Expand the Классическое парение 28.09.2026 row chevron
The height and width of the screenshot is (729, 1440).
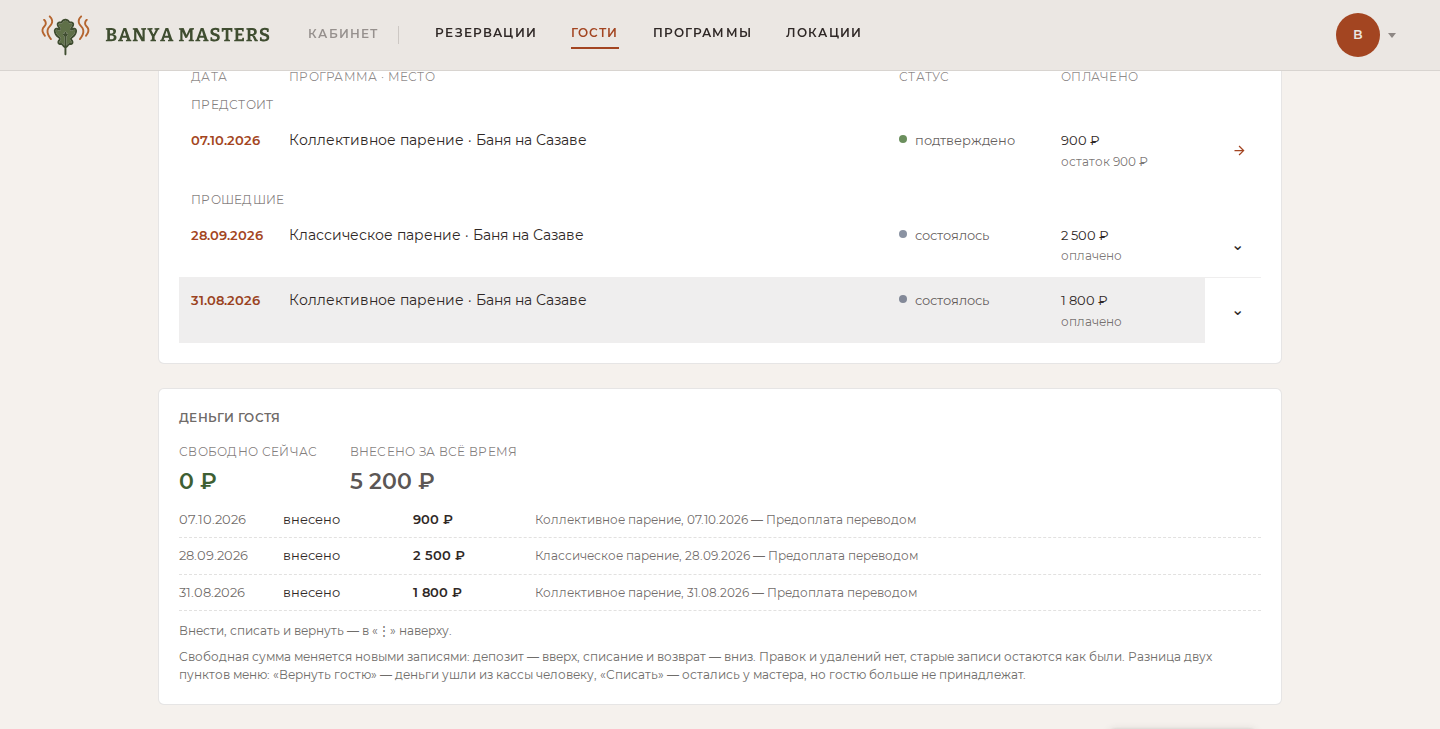point(1237,247)
